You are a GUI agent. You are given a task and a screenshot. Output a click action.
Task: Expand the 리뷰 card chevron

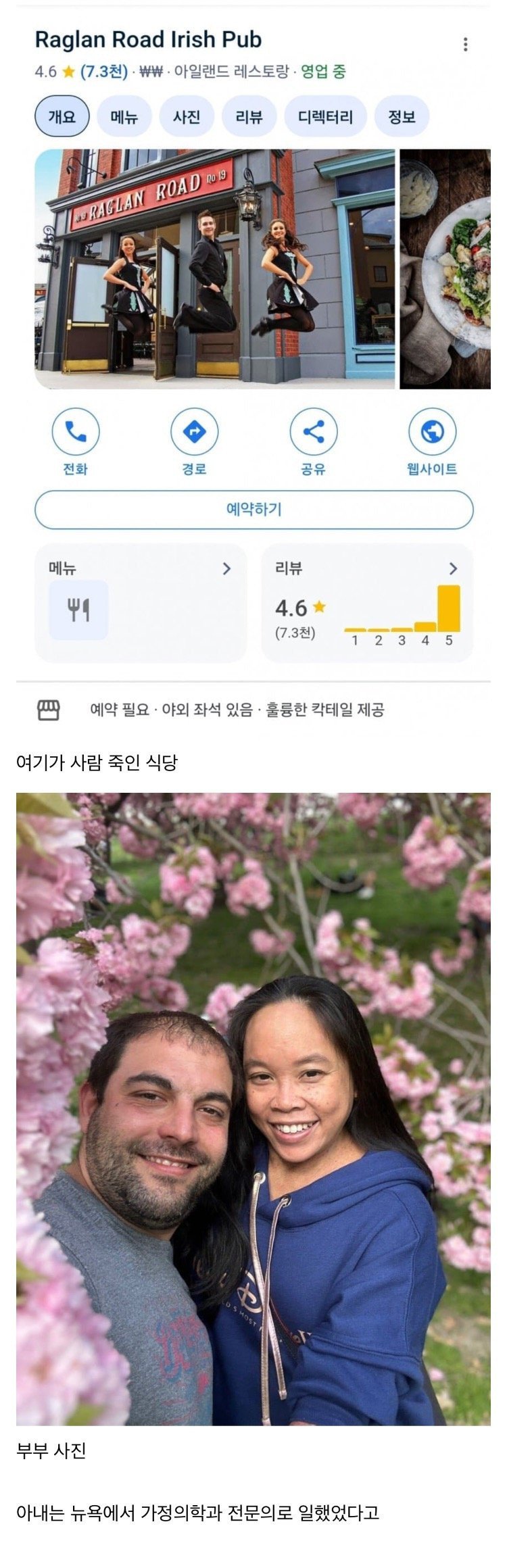453,568
